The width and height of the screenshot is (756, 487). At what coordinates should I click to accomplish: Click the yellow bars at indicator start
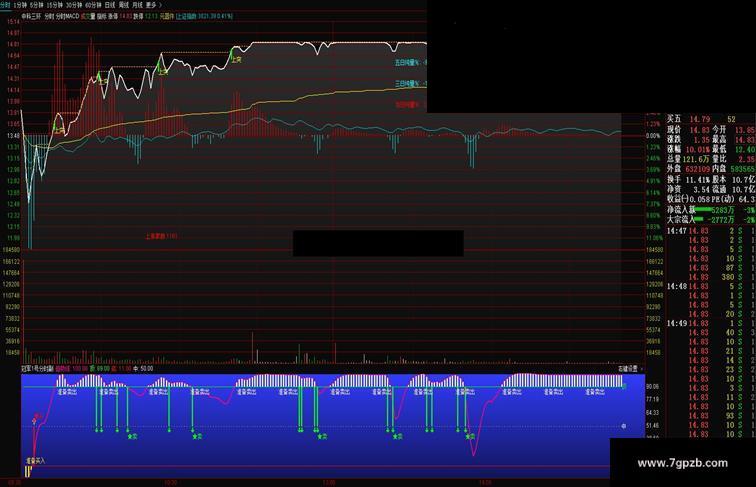tap(28, 471)
